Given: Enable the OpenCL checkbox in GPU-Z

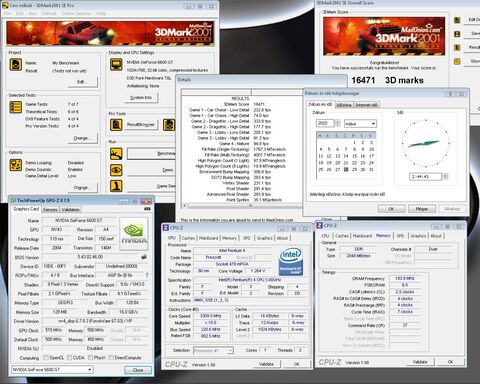Looking at the screenshot, I should 46,358.
